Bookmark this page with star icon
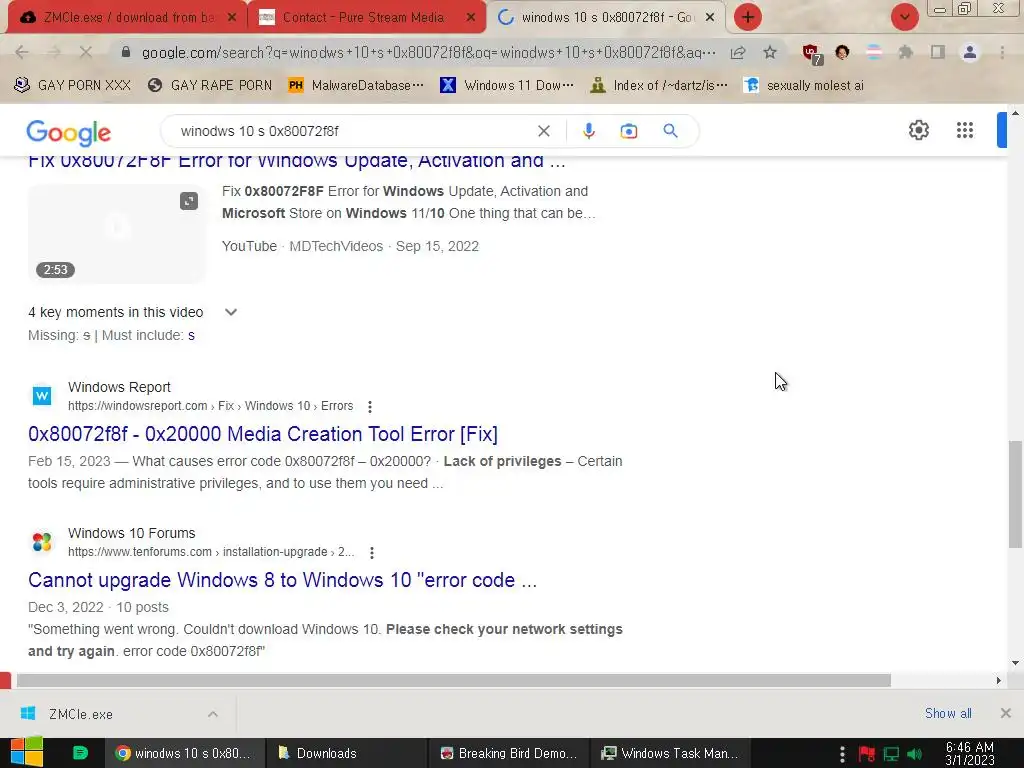 point(770,52)
